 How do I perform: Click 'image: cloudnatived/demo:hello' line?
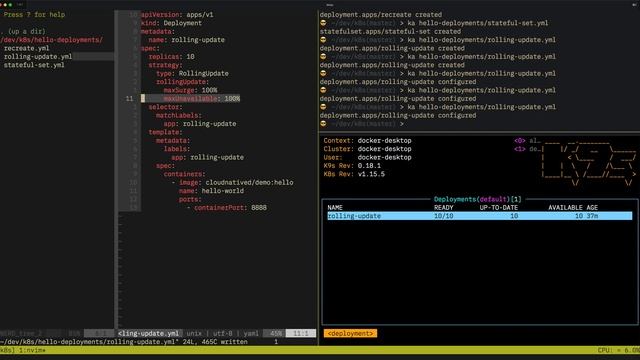[x=236, y=182]
